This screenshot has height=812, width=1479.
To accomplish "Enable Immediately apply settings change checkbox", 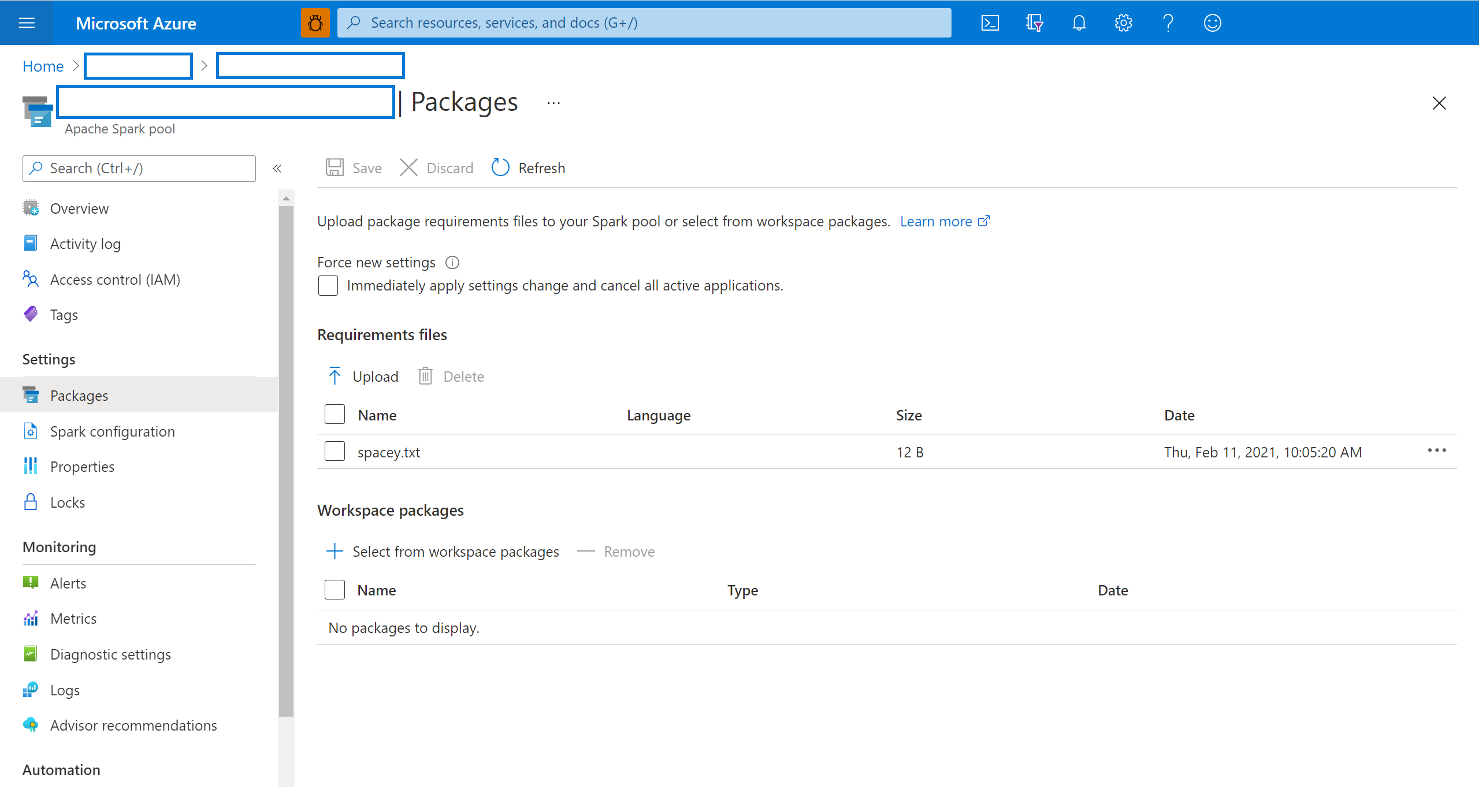I will pyautogui.click(x=328, y=286).
